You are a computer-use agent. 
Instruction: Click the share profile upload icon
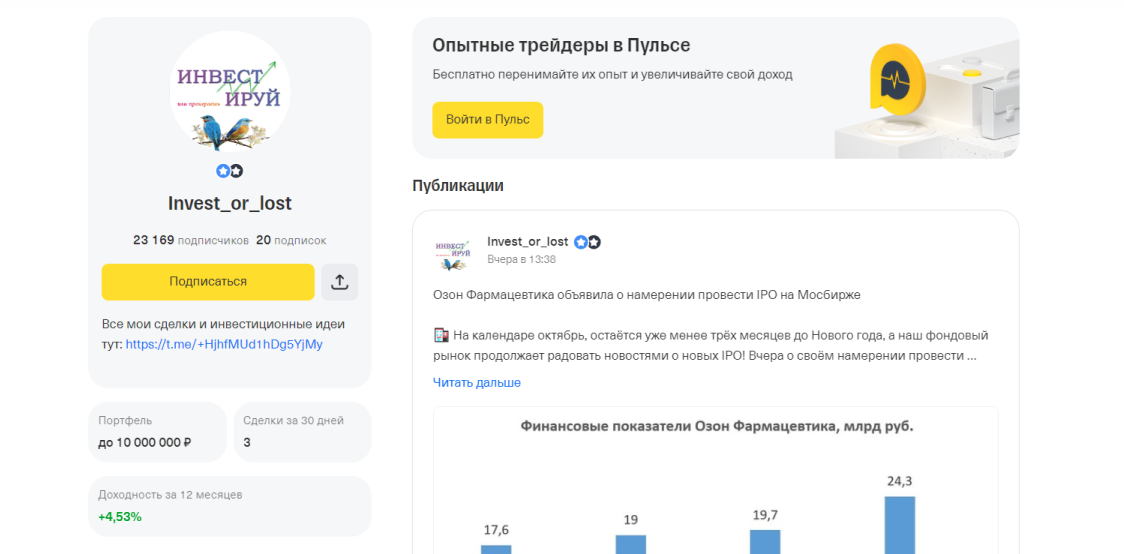tap(340, 282)
